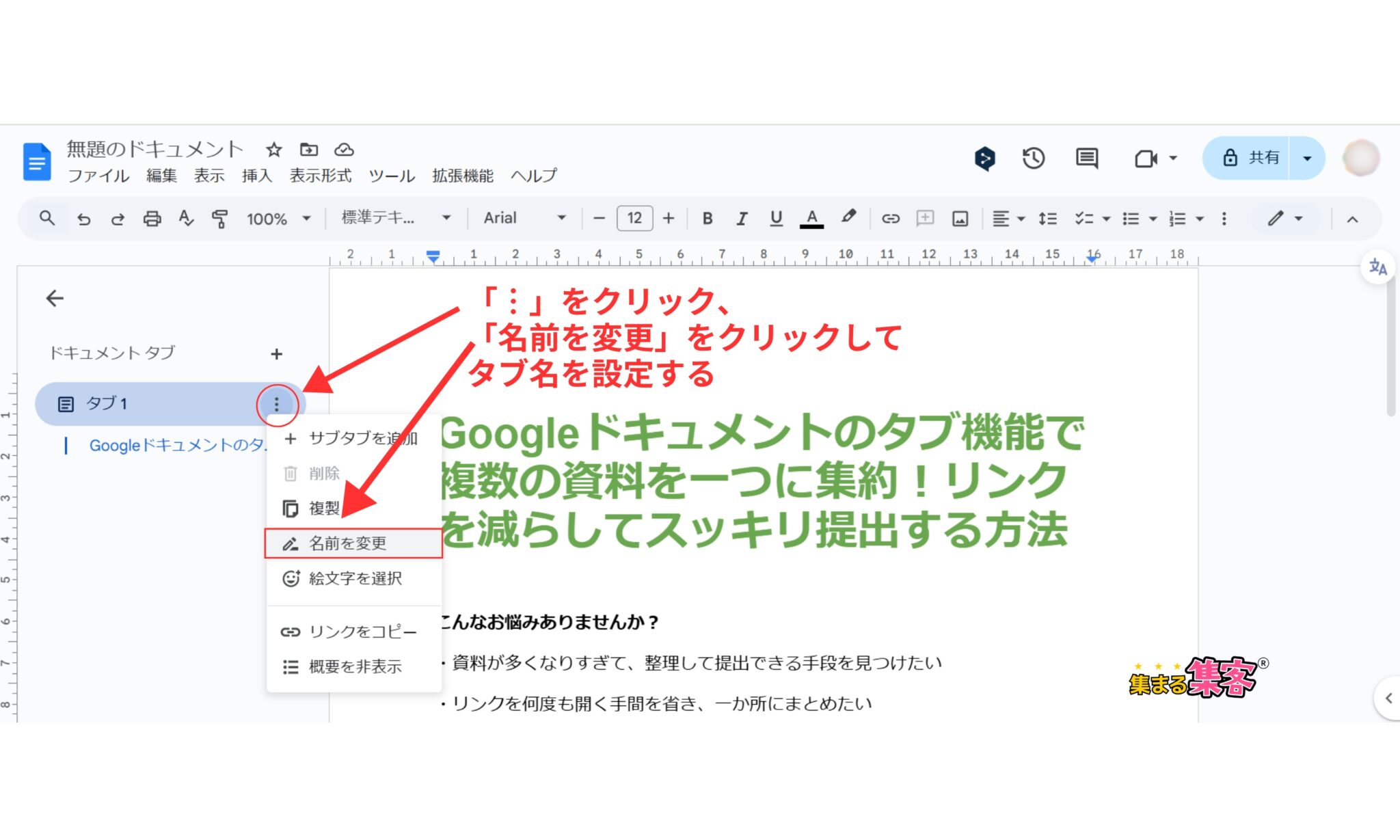Toggle italic formatting
1400x840 pixels.
(741, 218)
